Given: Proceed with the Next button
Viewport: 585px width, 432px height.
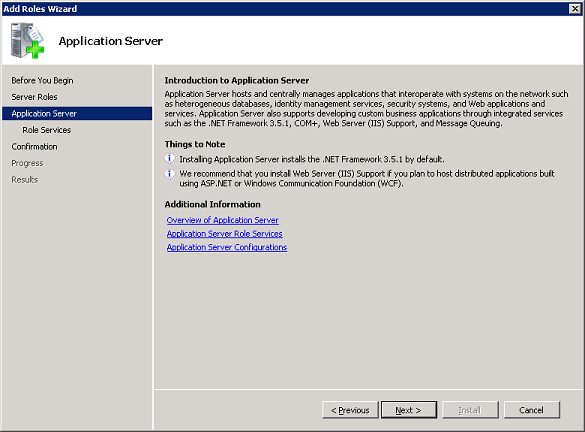Looking at the screenshot, I should click(x=409, y=410).
